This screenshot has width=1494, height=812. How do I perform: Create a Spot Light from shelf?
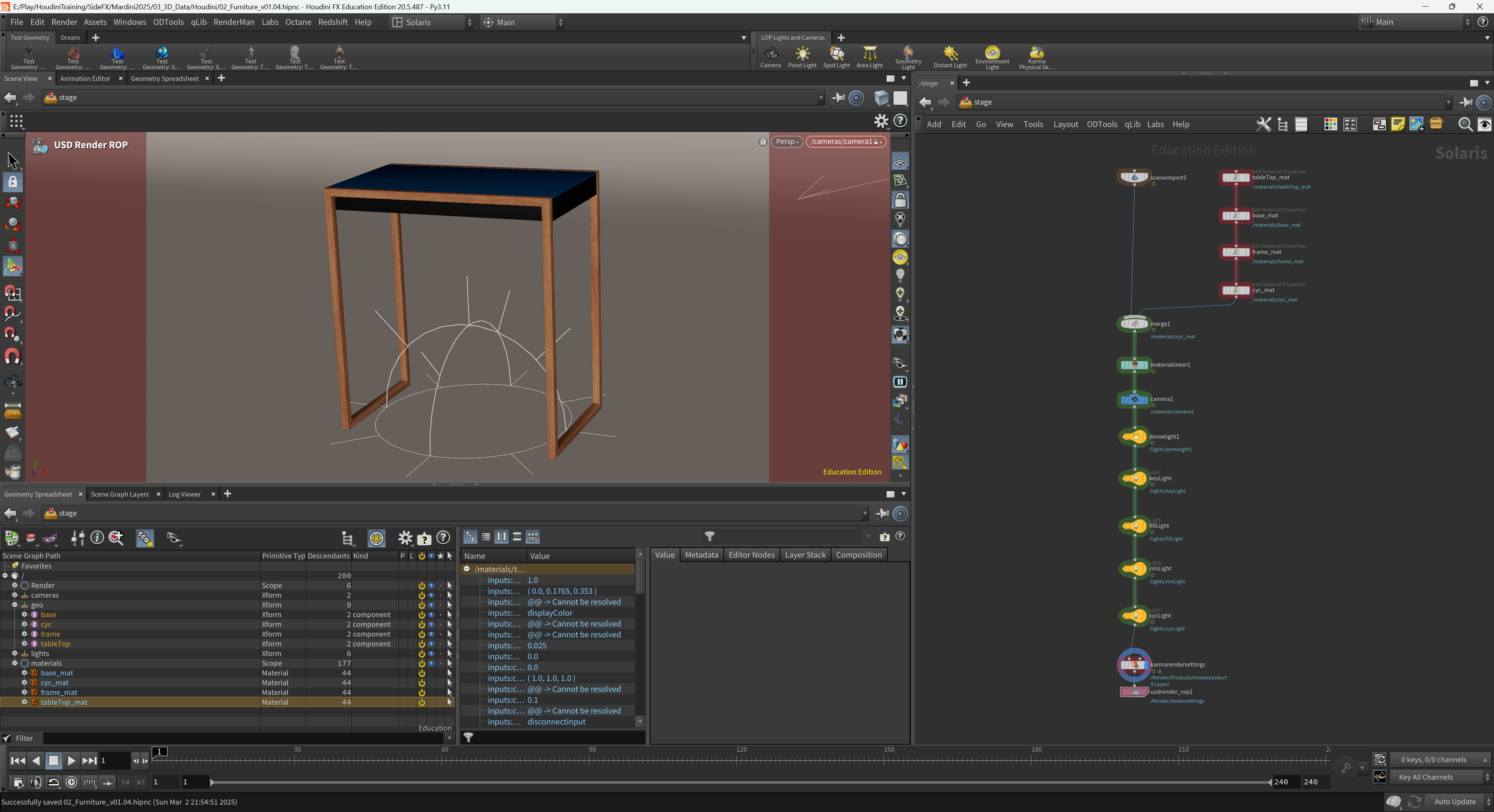tap(836, 58)
